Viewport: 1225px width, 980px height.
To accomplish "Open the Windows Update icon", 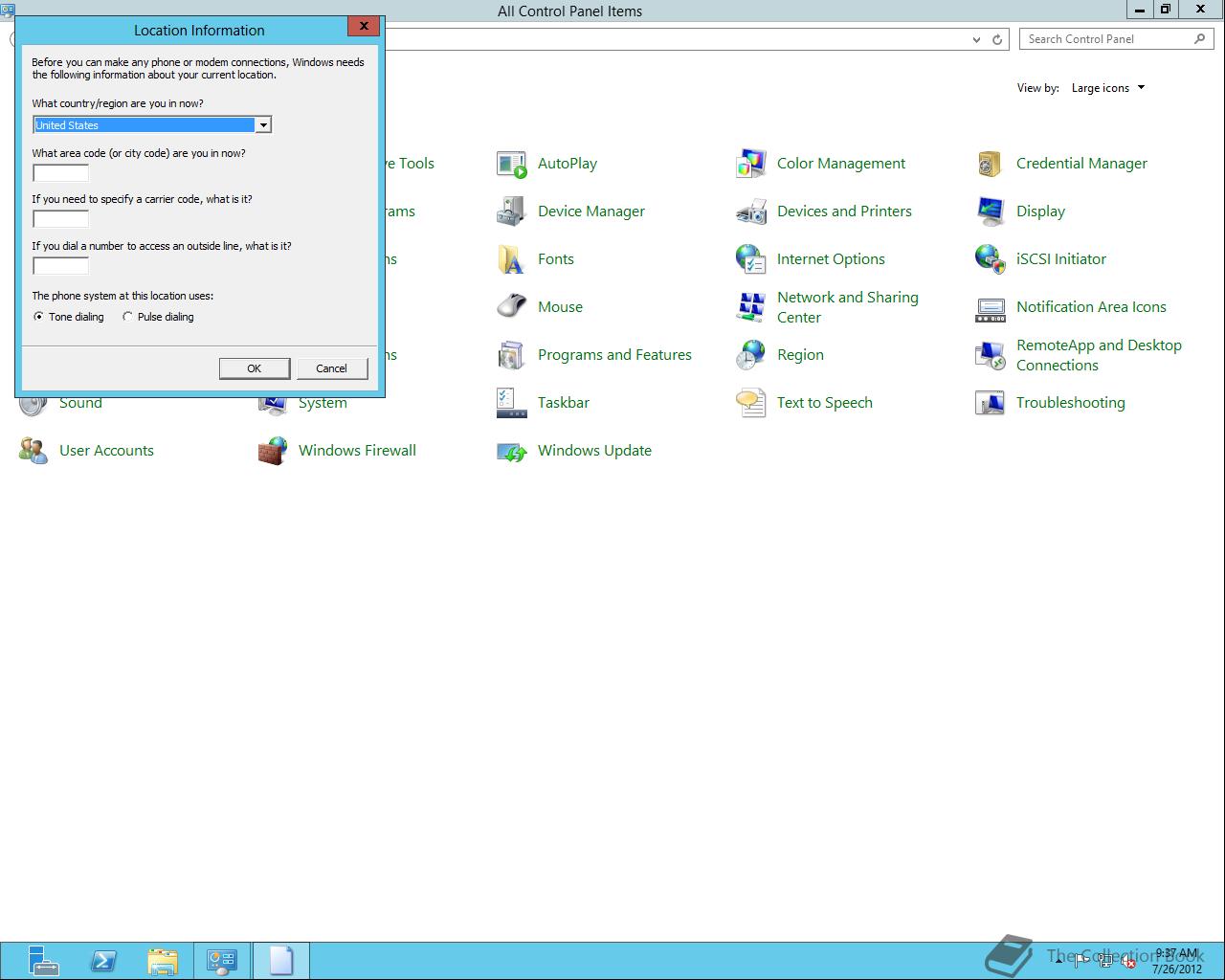I will (x=512, y=451).
